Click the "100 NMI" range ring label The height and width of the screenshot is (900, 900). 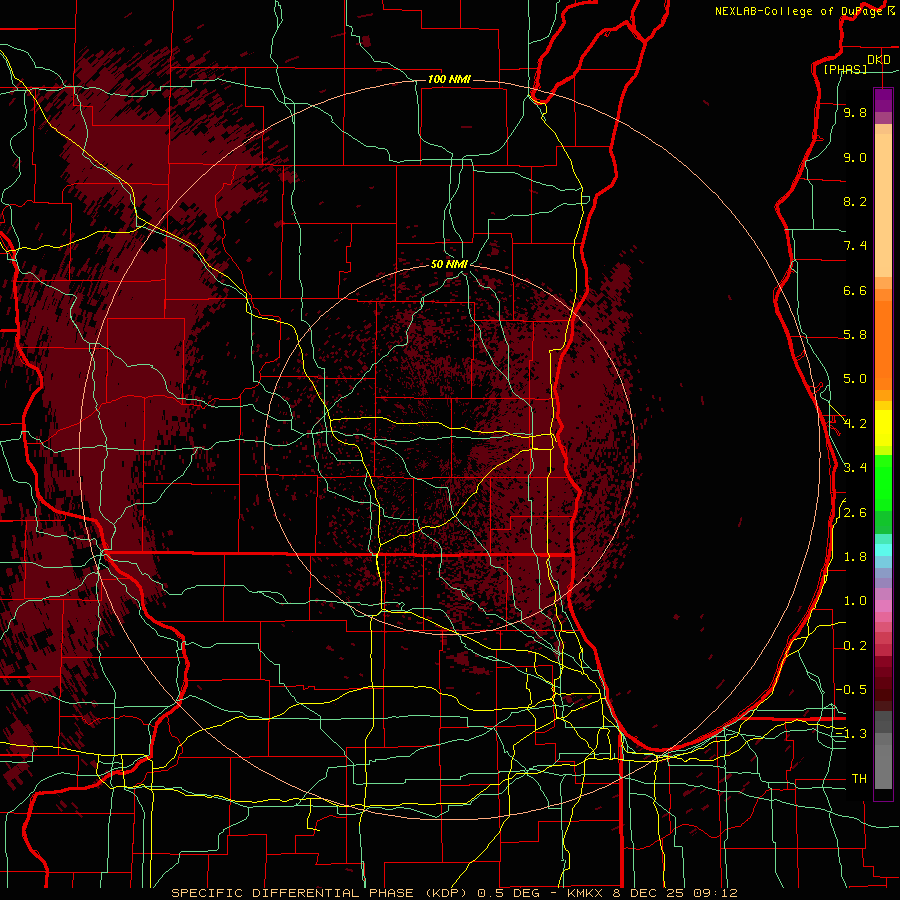click(449, 79)
